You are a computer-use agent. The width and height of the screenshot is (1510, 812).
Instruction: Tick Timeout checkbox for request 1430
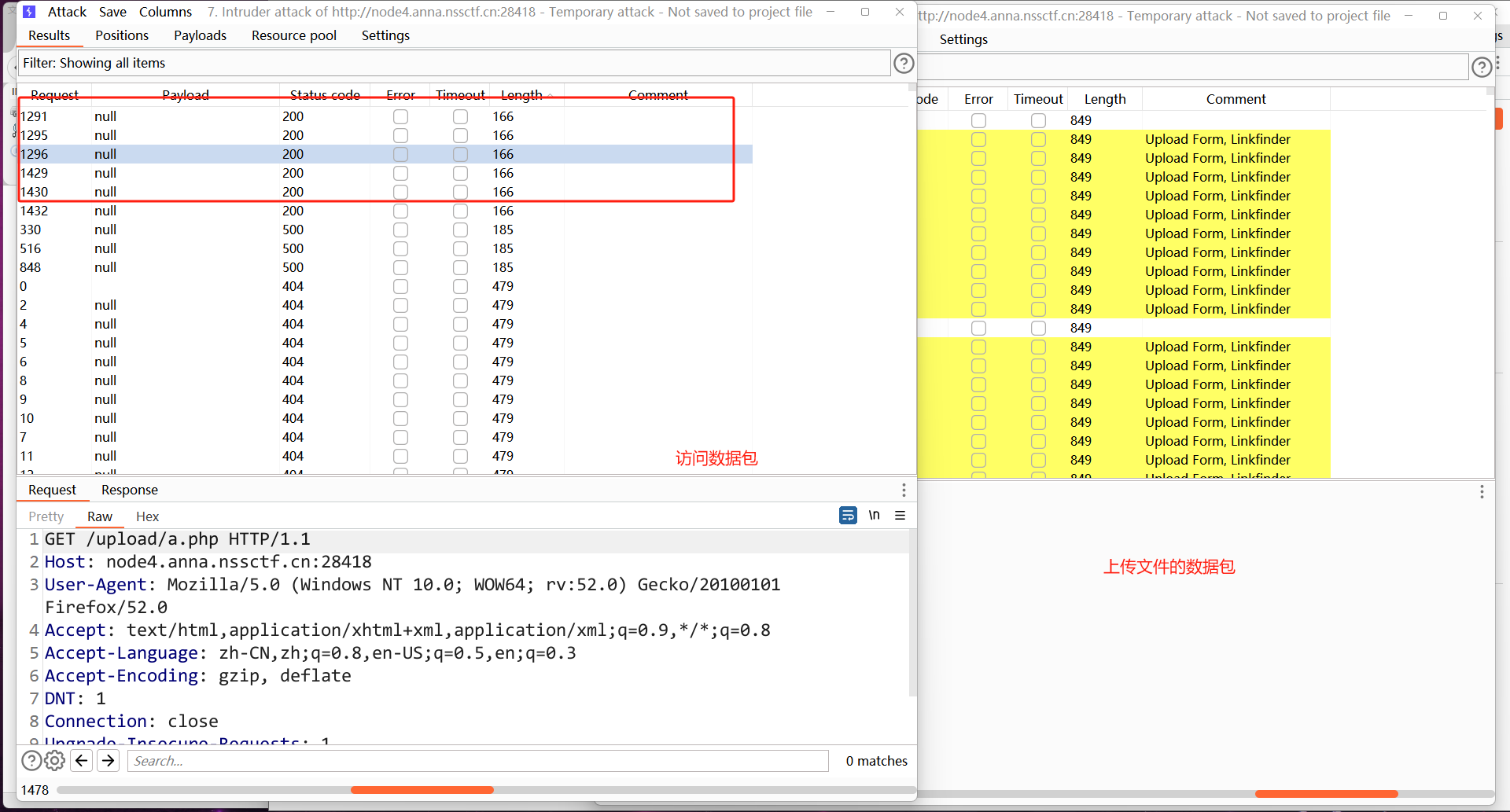461,192
